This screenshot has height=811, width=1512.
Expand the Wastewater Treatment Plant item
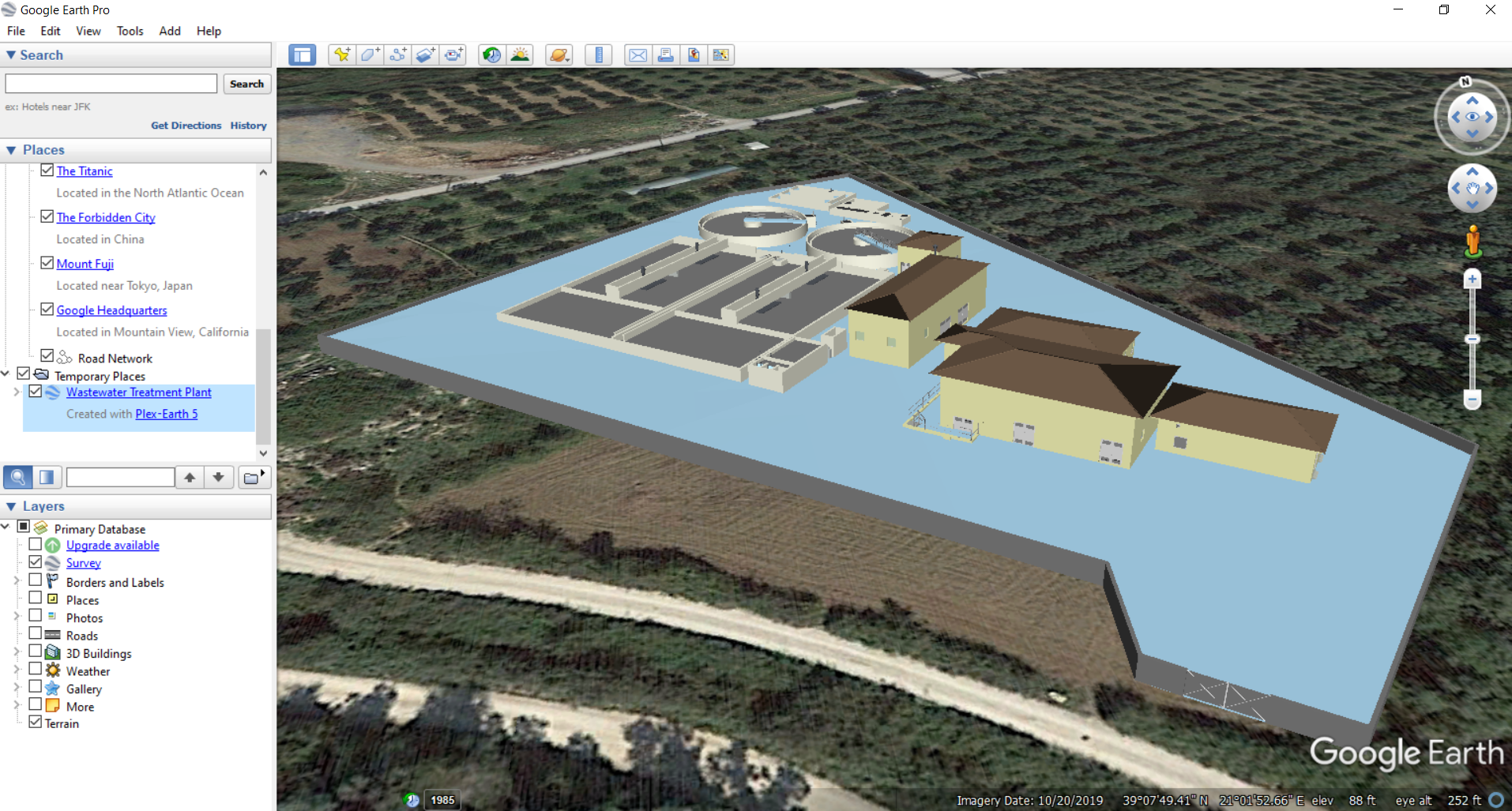[x=17, y=392]
